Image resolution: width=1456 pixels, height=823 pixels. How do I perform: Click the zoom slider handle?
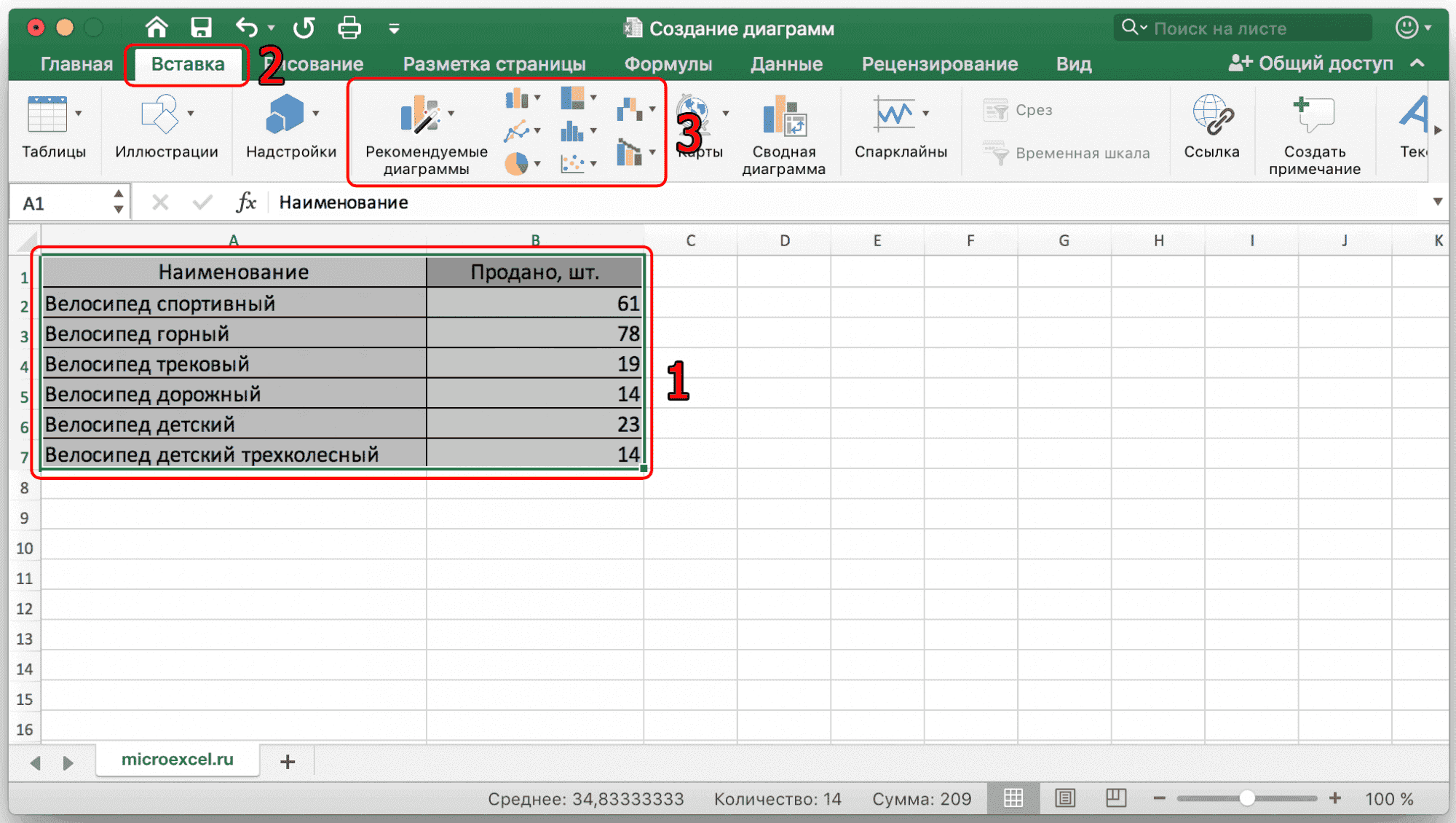[x=1247, y=798]
